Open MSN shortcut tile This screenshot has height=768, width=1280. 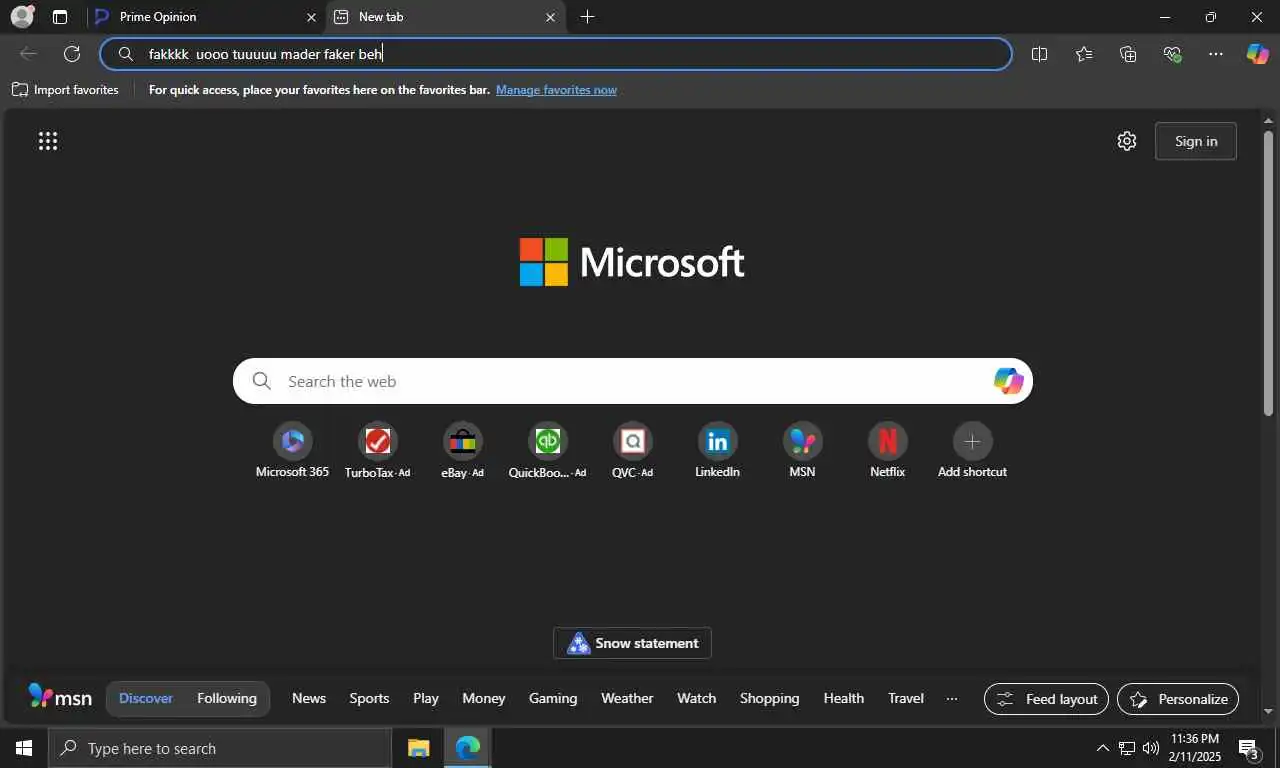click(x=802, y=450)
